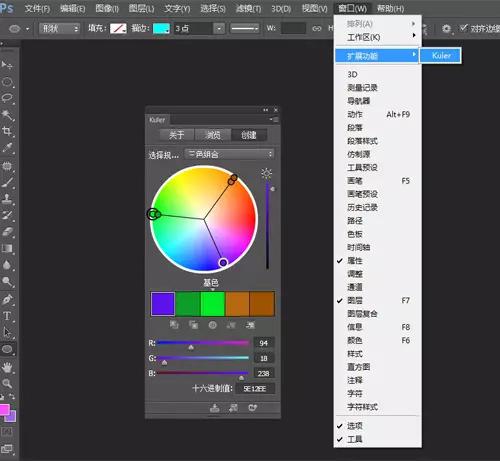Image resolution: width=500 pixels, height=461 pixels.
Task: Expand stroke width 3点 dropdown arrow
Action: tap(219, 29)
